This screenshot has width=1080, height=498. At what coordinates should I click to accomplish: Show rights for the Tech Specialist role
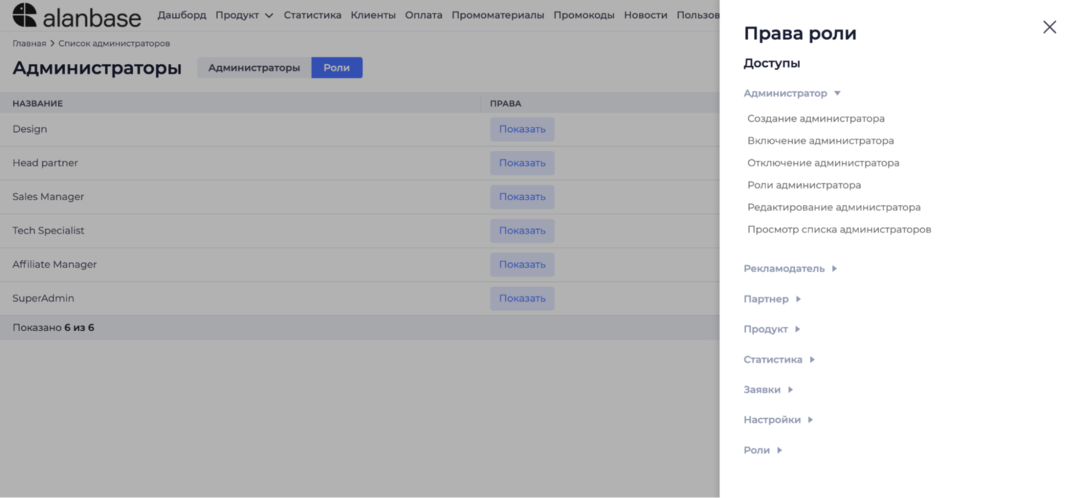(522, 230)
